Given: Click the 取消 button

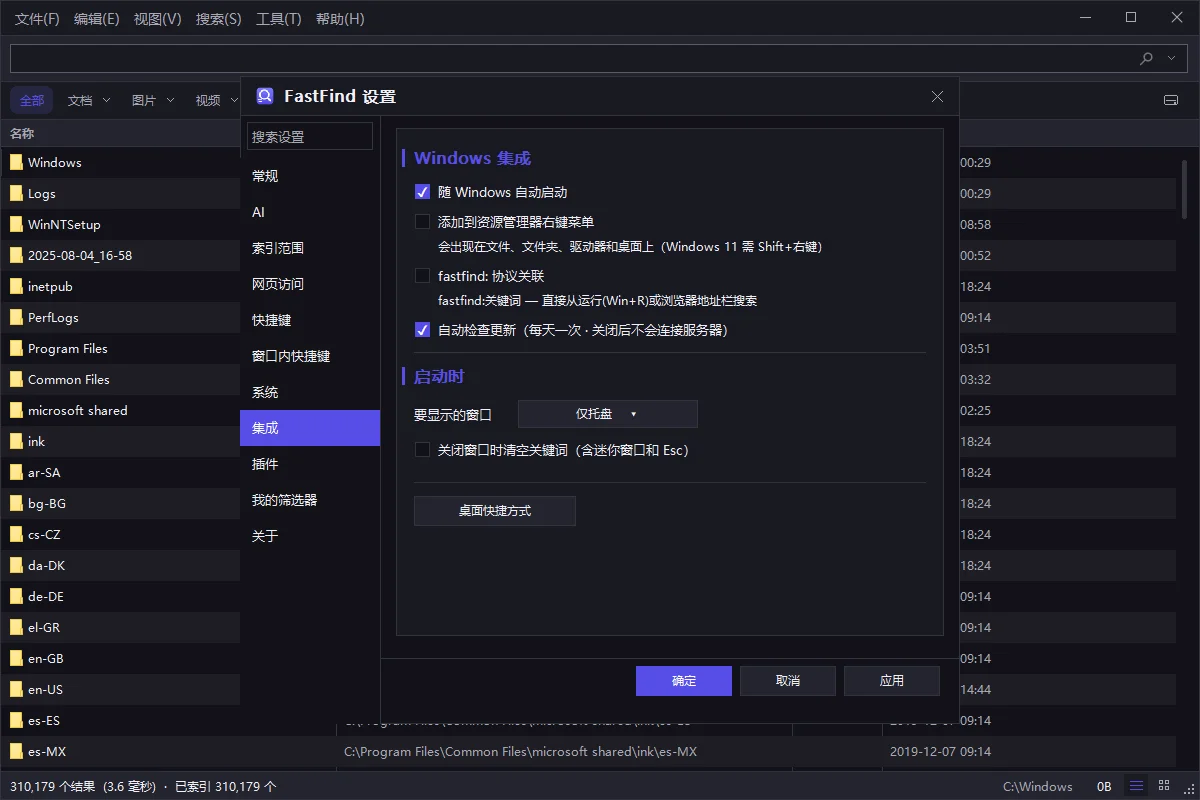Looking at the screenshot, I should tap(788, 681).
